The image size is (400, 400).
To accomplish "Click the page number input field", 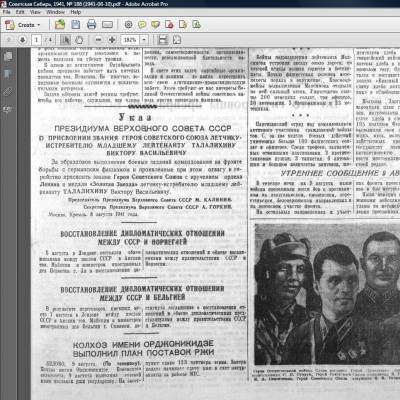I will (x=36, y=40).
